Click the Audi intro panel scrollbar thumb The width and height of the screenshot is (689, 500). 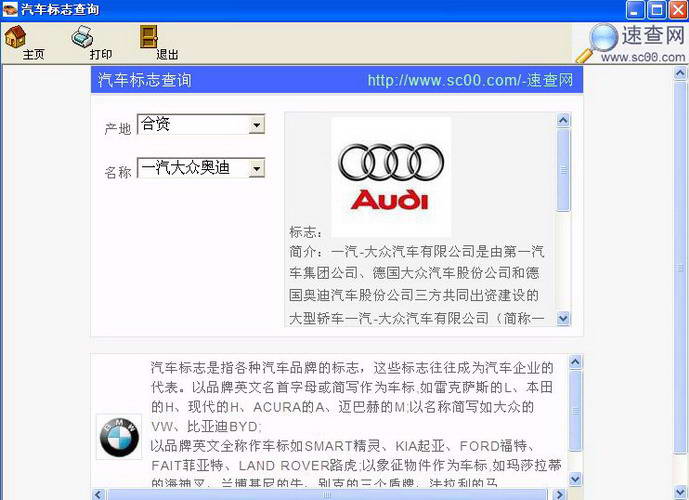563,170
